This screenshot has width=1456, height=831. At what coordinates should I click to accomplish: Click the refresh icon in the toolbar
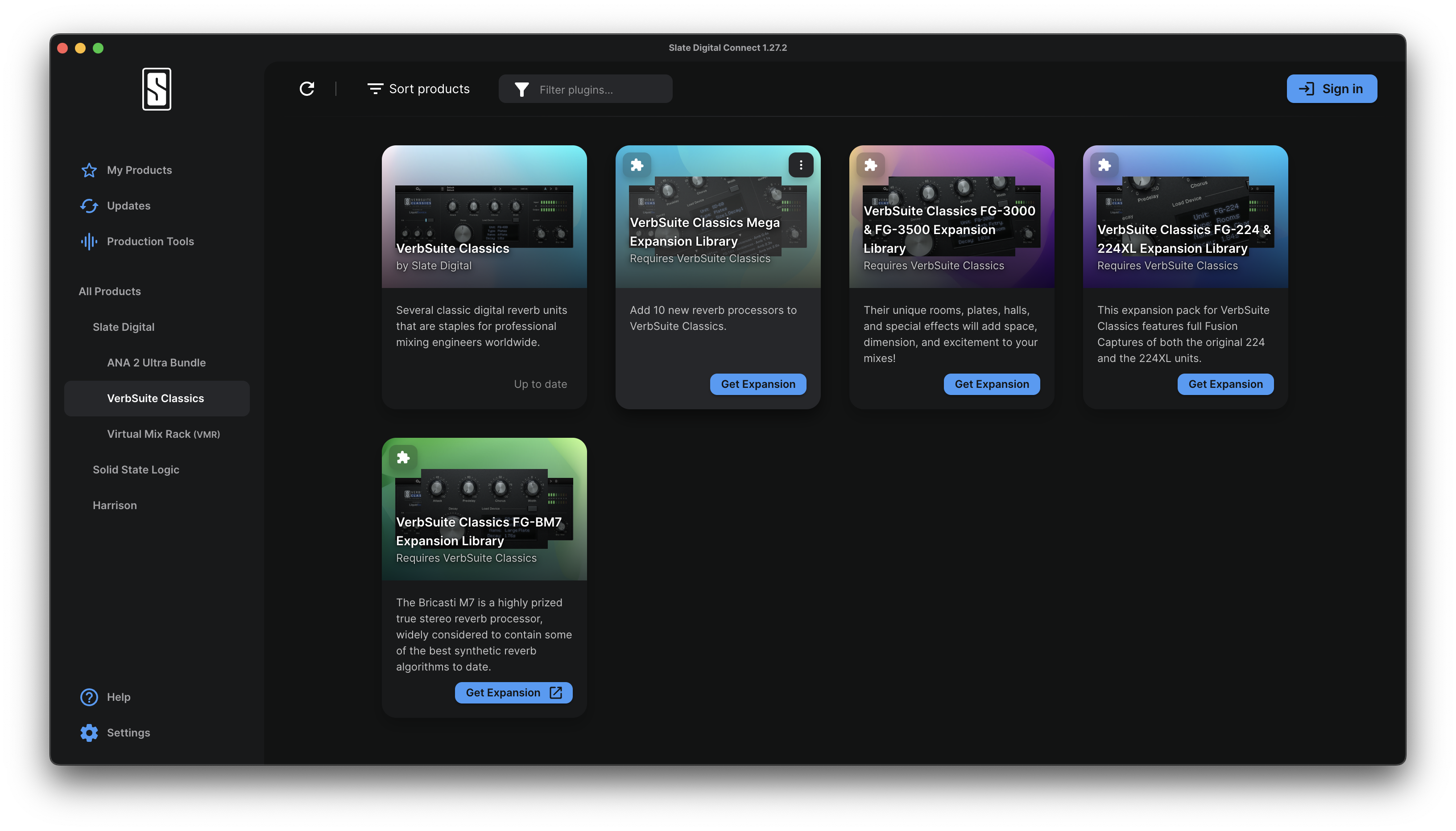306,88
